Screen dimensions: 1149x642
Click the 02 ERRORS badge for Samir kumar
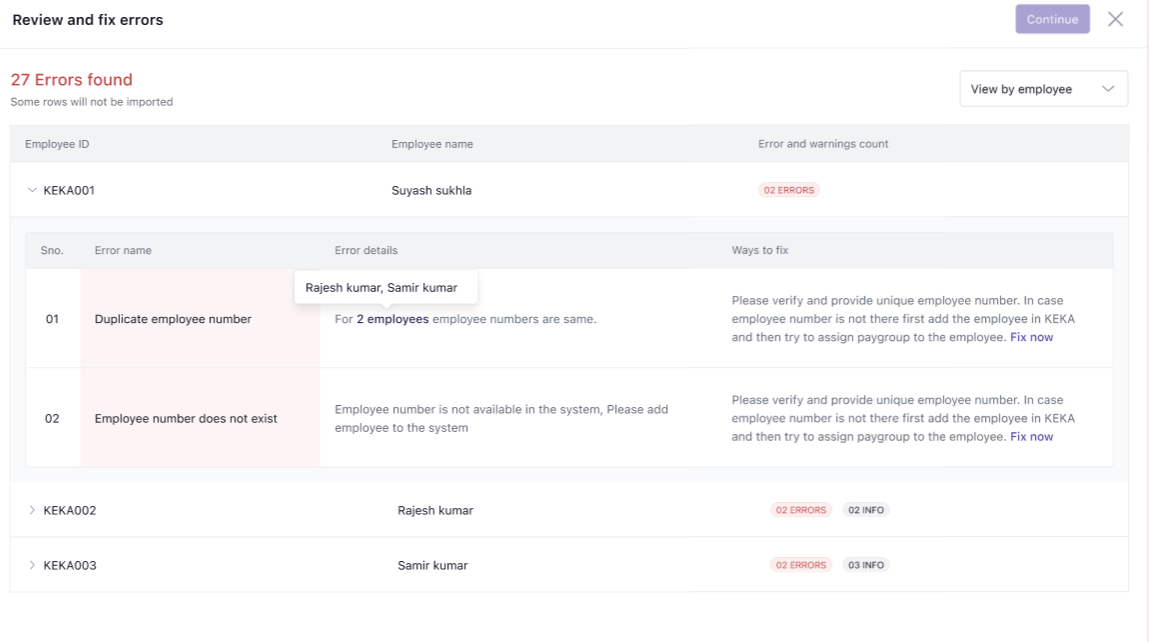coord(800,565)
